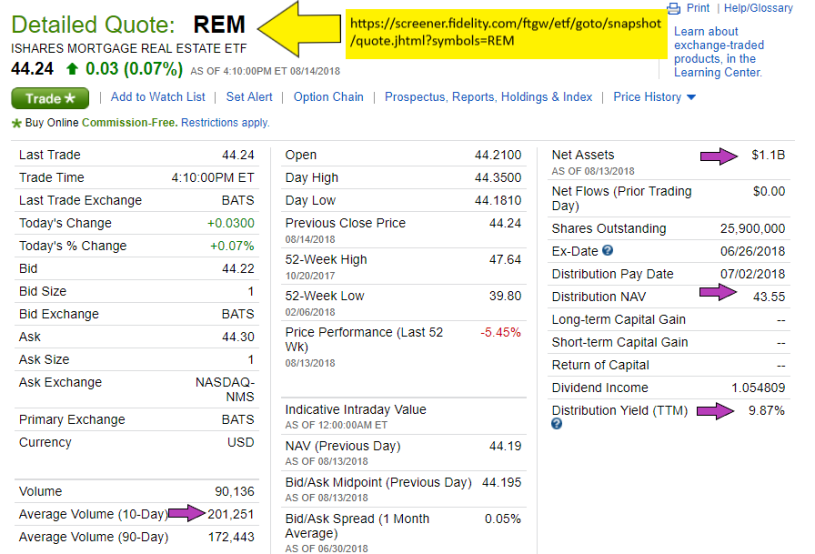The width and height of the screenshot is (815, 554).
Task: Open Prospectus, Reports, Holdings & Index
Action: (x=488, y=97)
